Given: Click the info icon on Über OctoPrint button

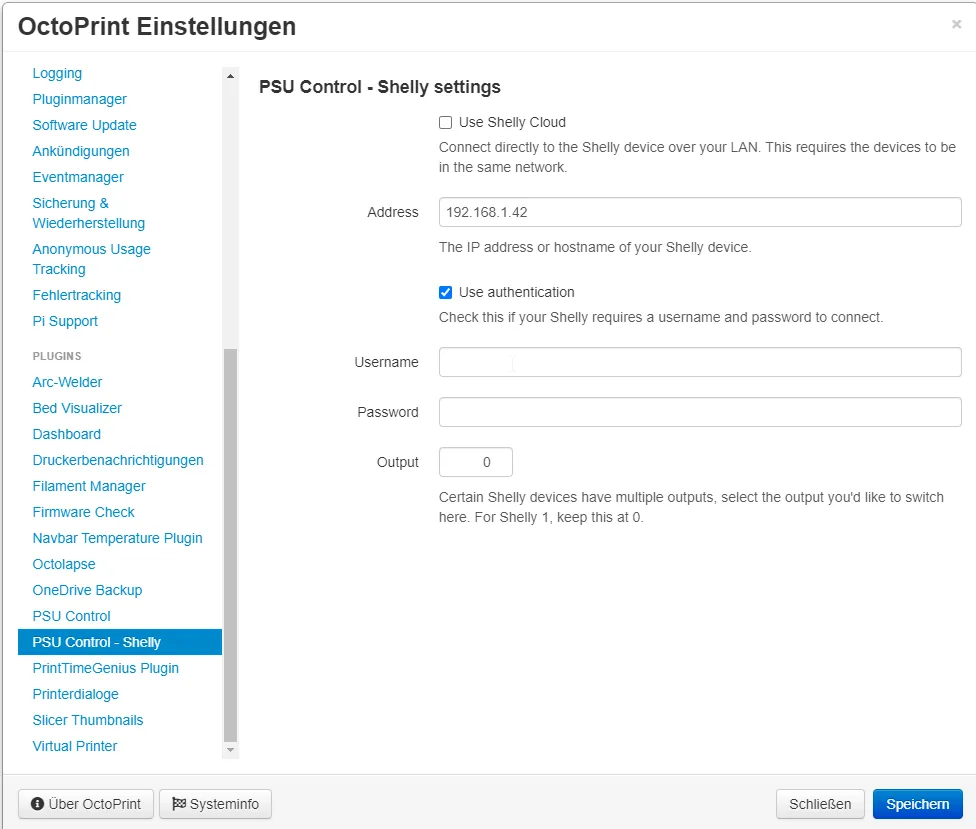Looking at the screenshot, I should (37, 804).
